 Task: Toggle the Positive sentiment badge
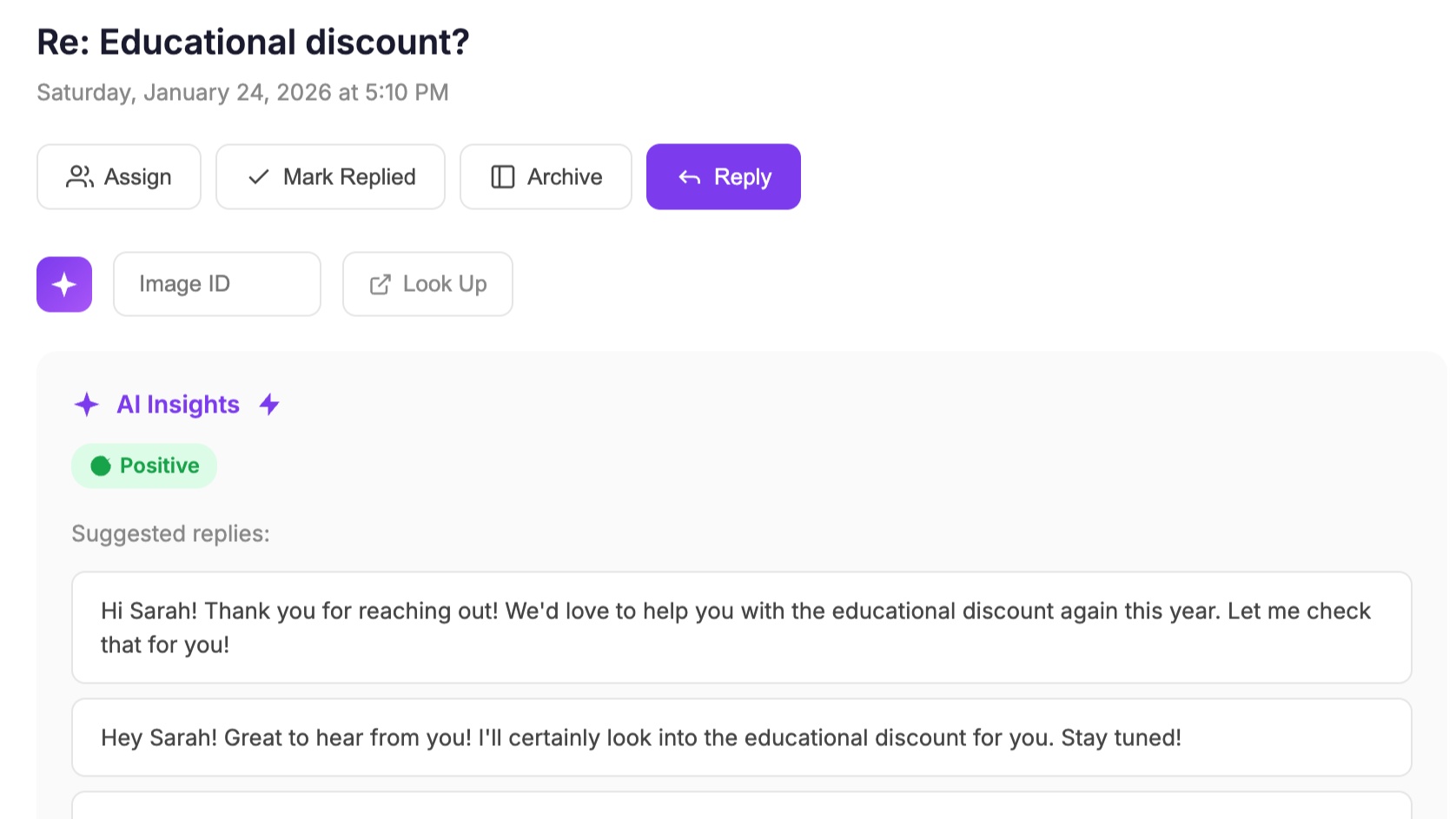coord(144,466)
